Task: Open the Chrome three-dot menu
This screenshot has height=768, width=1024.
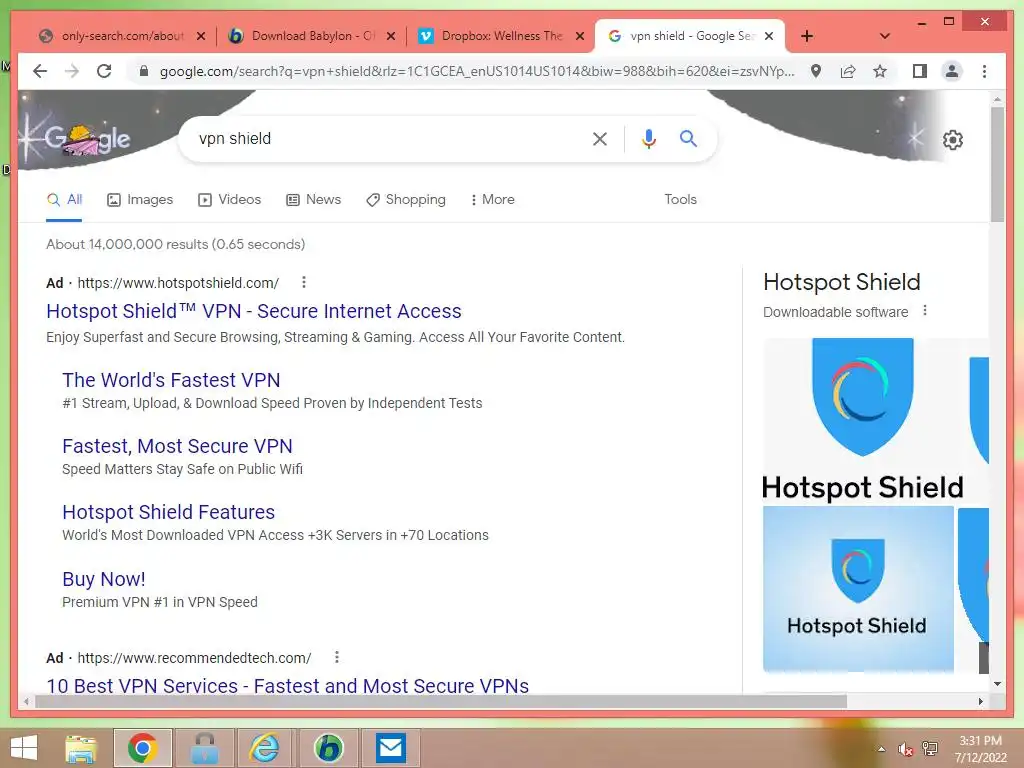Action: (x=984, y=71)
